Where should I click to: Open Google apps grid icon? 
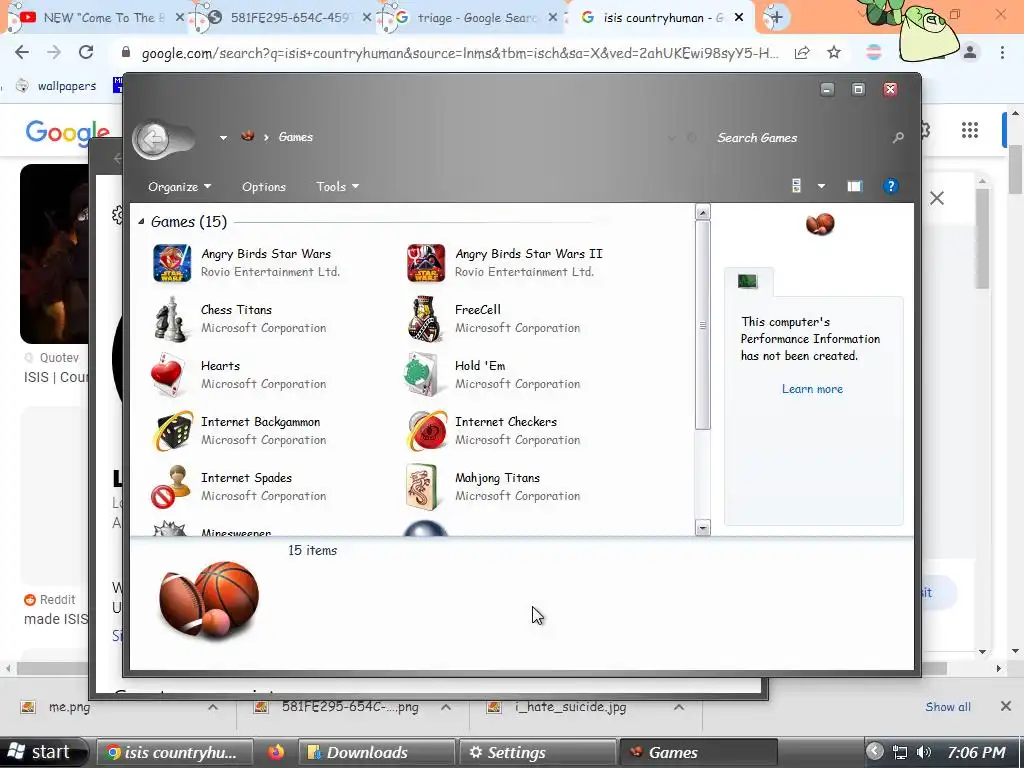click(x=970, y=130)
